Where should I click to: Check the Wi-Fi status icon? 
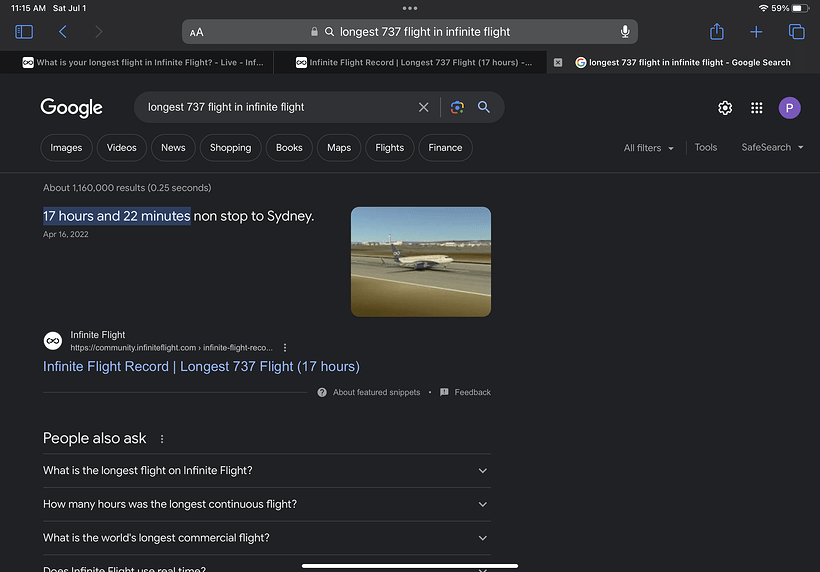click(764, 8)
